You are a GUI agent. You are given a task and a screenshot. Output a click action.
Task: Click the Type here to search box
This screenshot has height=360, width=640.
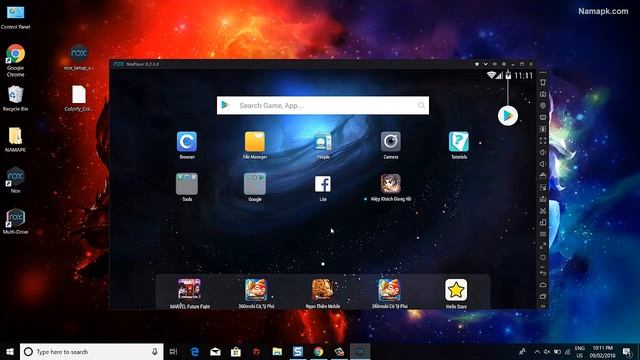91,351
